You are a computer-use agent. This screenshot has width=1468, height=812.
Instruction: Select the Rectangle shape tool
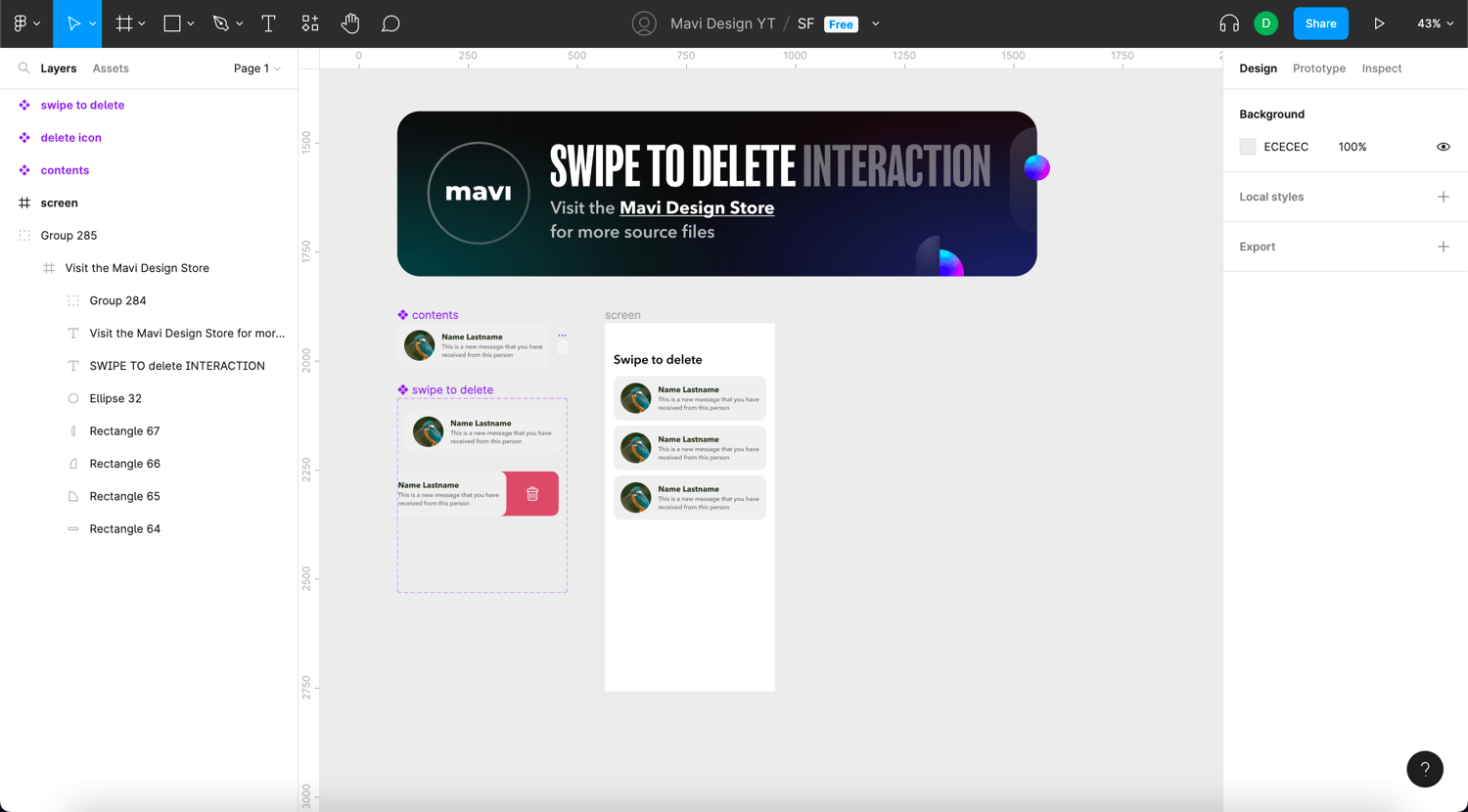pyautogui.click(x=172, y=23)
